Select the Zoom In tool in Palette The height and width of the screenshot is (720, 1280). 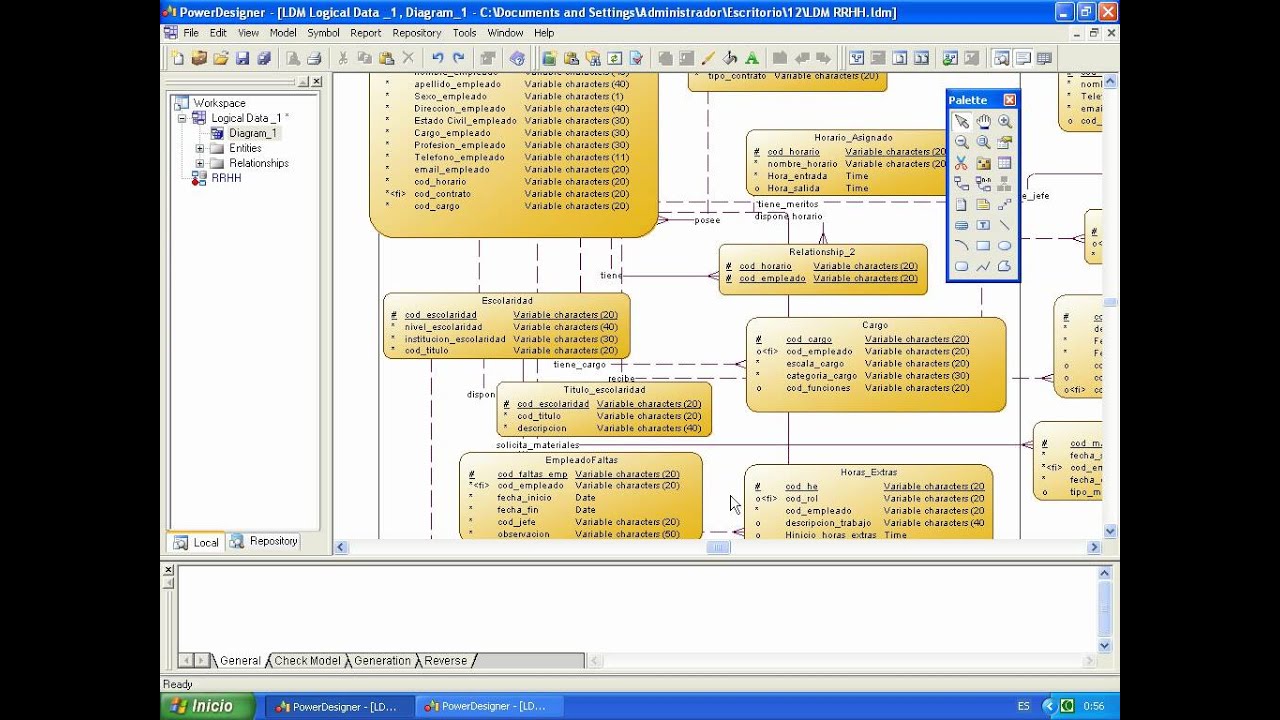click(1005, 122)
